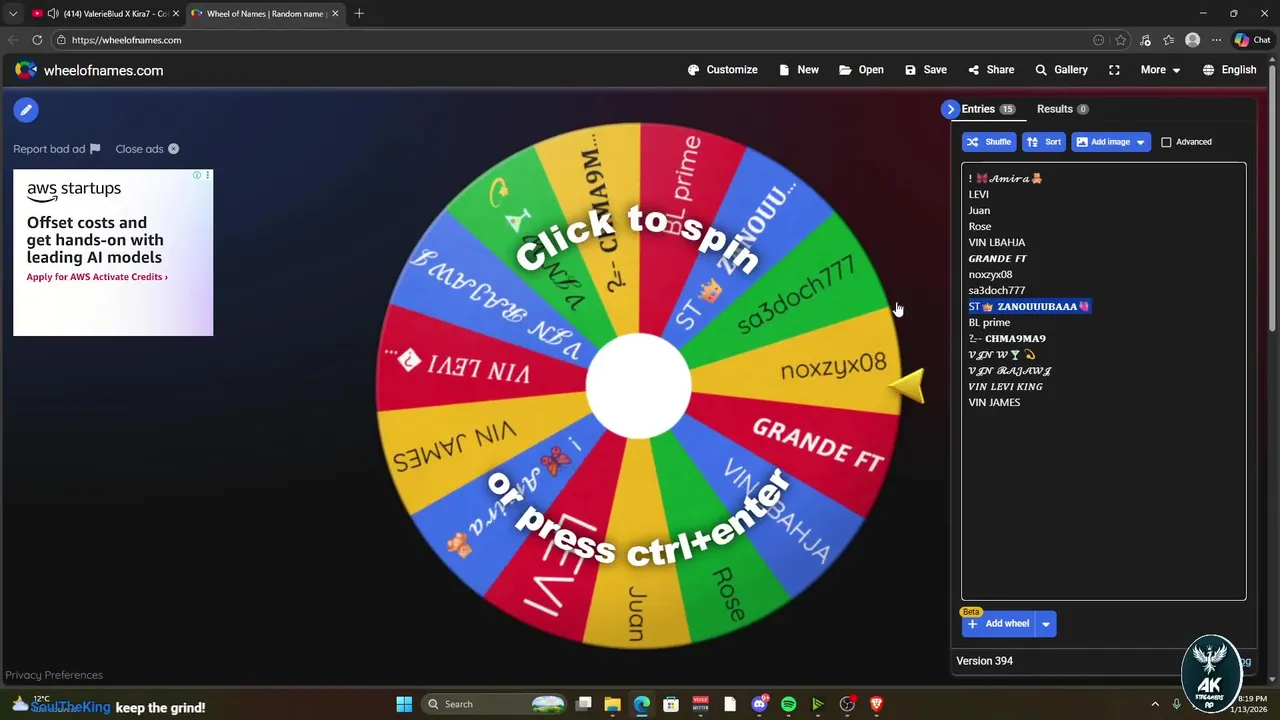
Task: Add page to favorites star icon
Action: coord(1121,40)
